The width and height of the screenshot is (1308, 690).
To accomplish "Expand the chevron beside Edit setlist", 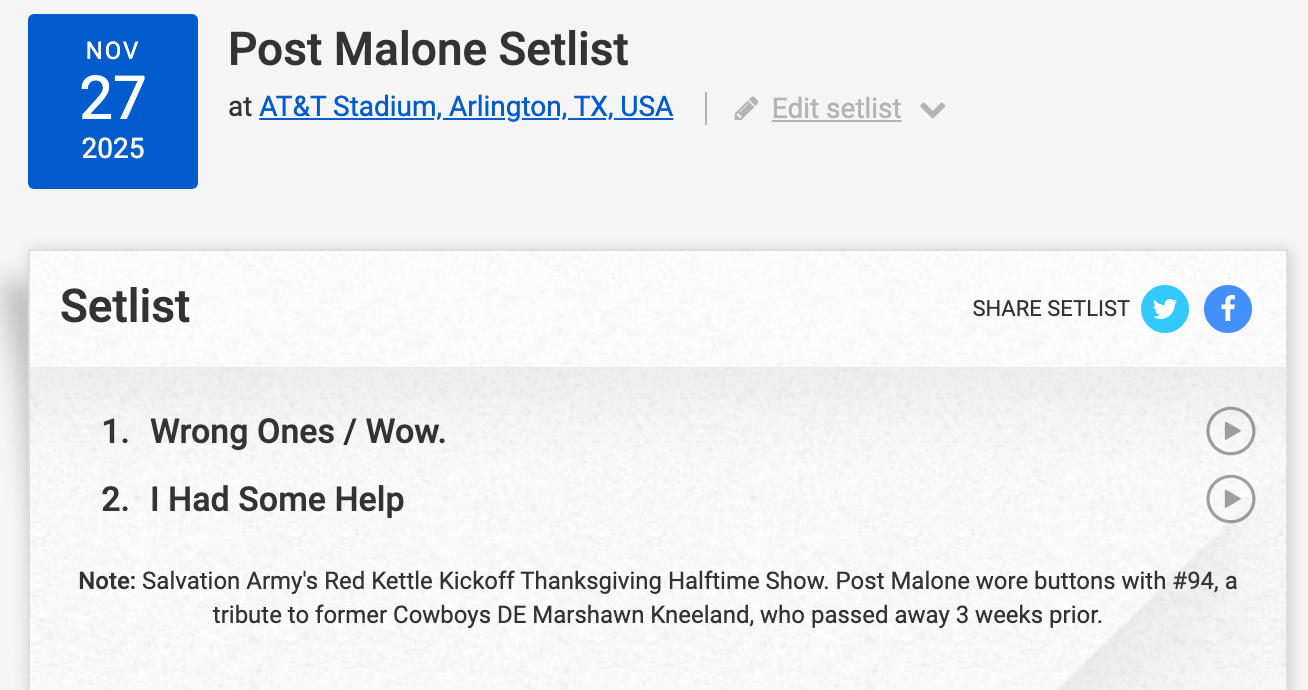I will click(x=932, y=109).
